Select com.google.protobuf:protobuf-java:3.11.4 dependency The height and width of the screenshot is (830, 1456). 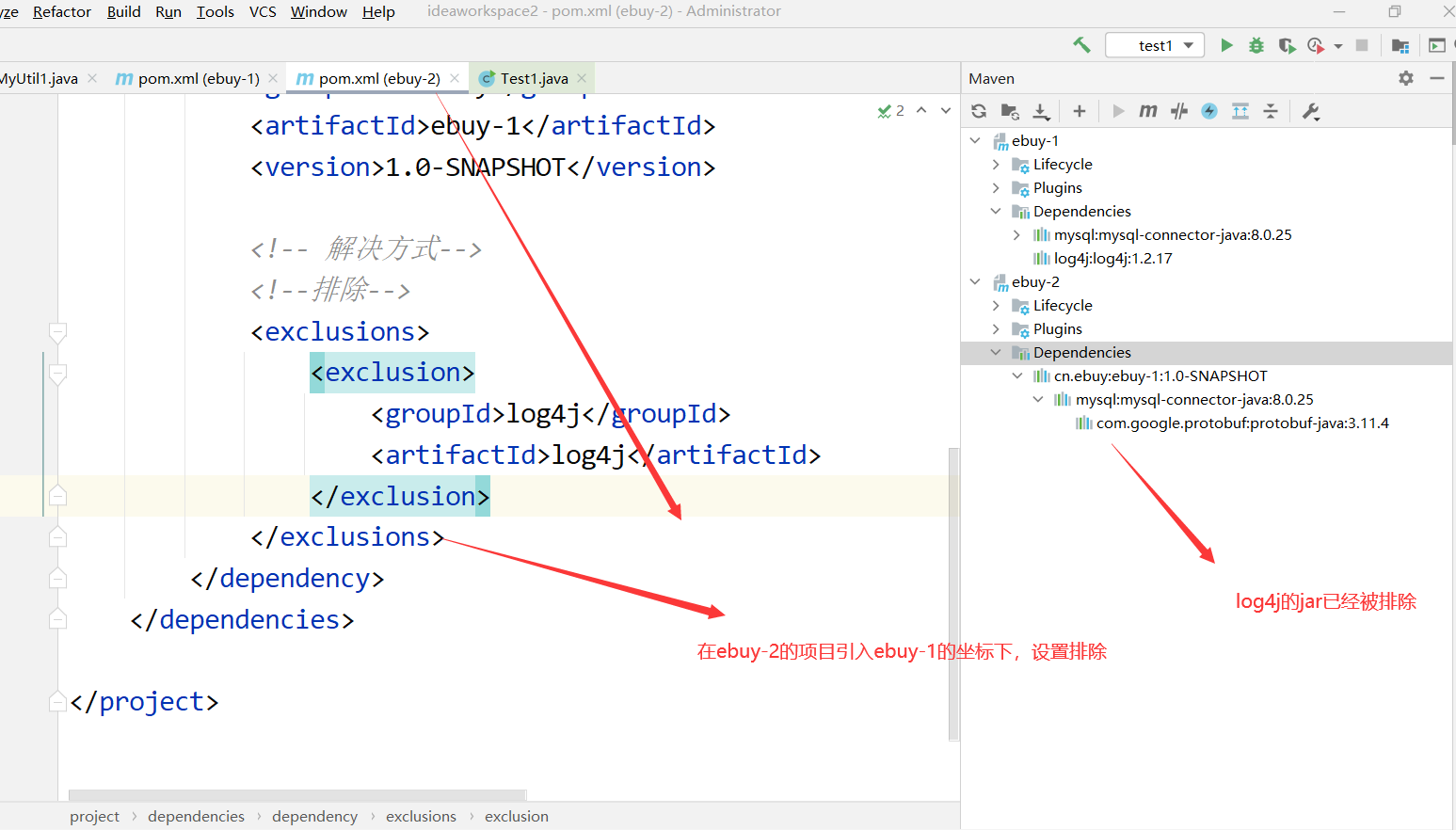1242,423
